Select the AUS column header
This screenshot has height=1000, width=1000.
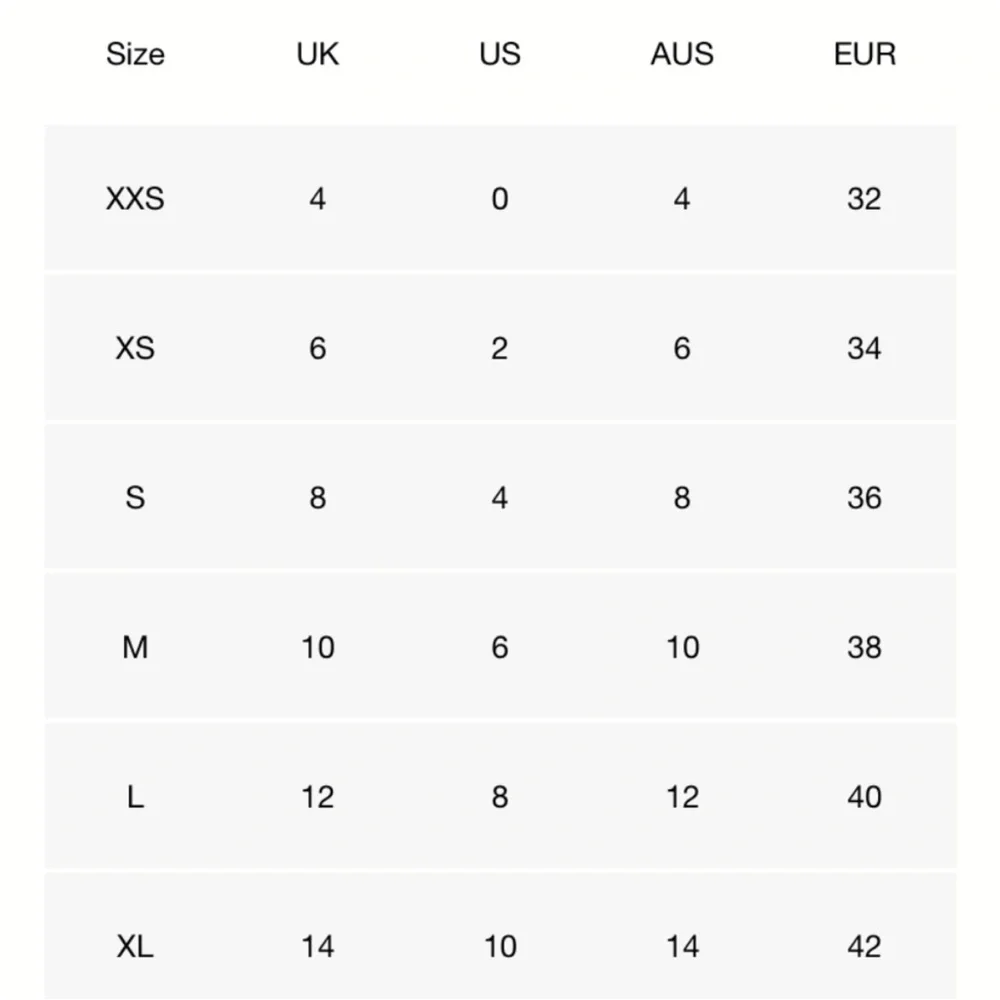click(682, 54)
